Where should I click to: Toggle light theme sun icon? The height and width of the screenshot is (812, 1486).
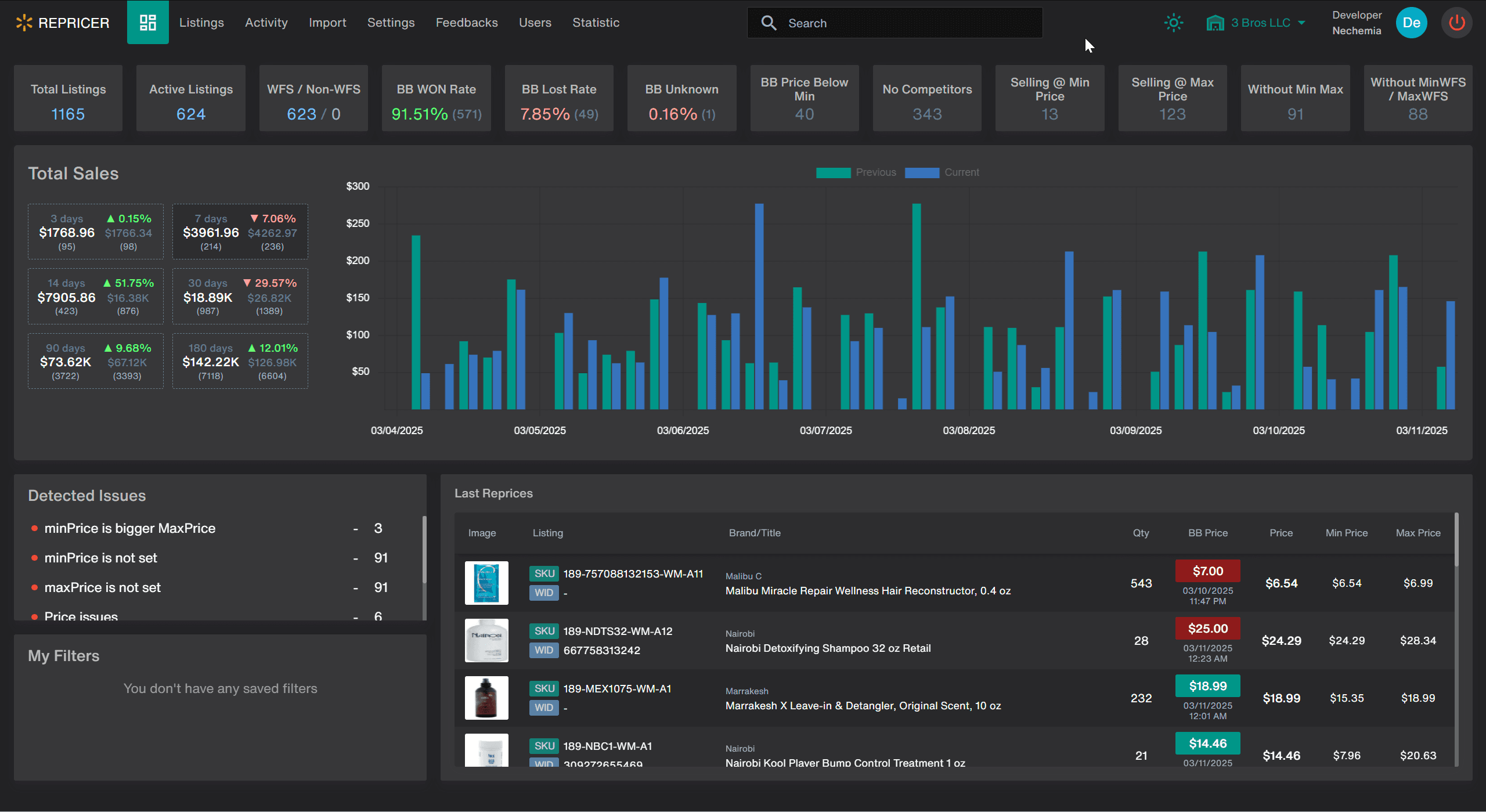[1173, 23]
